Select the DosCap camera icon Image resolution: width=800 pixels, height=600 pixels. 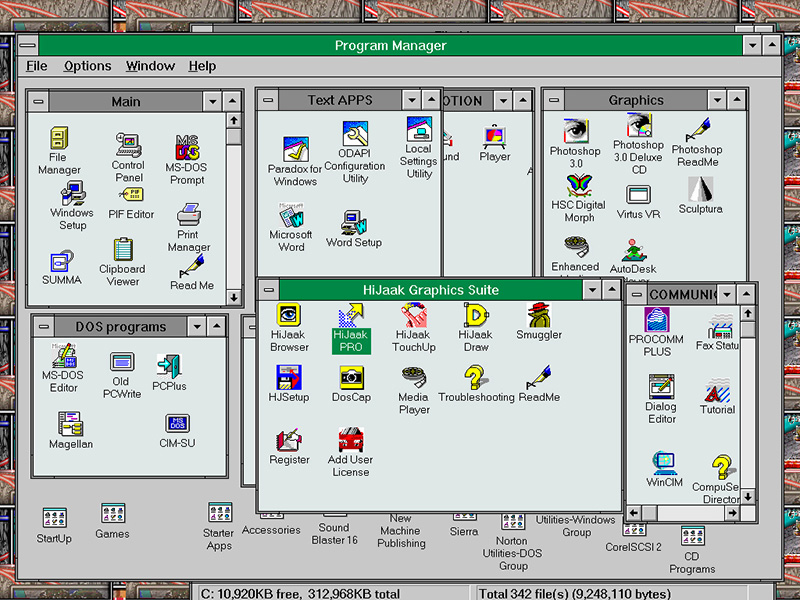tap(352, 378)
